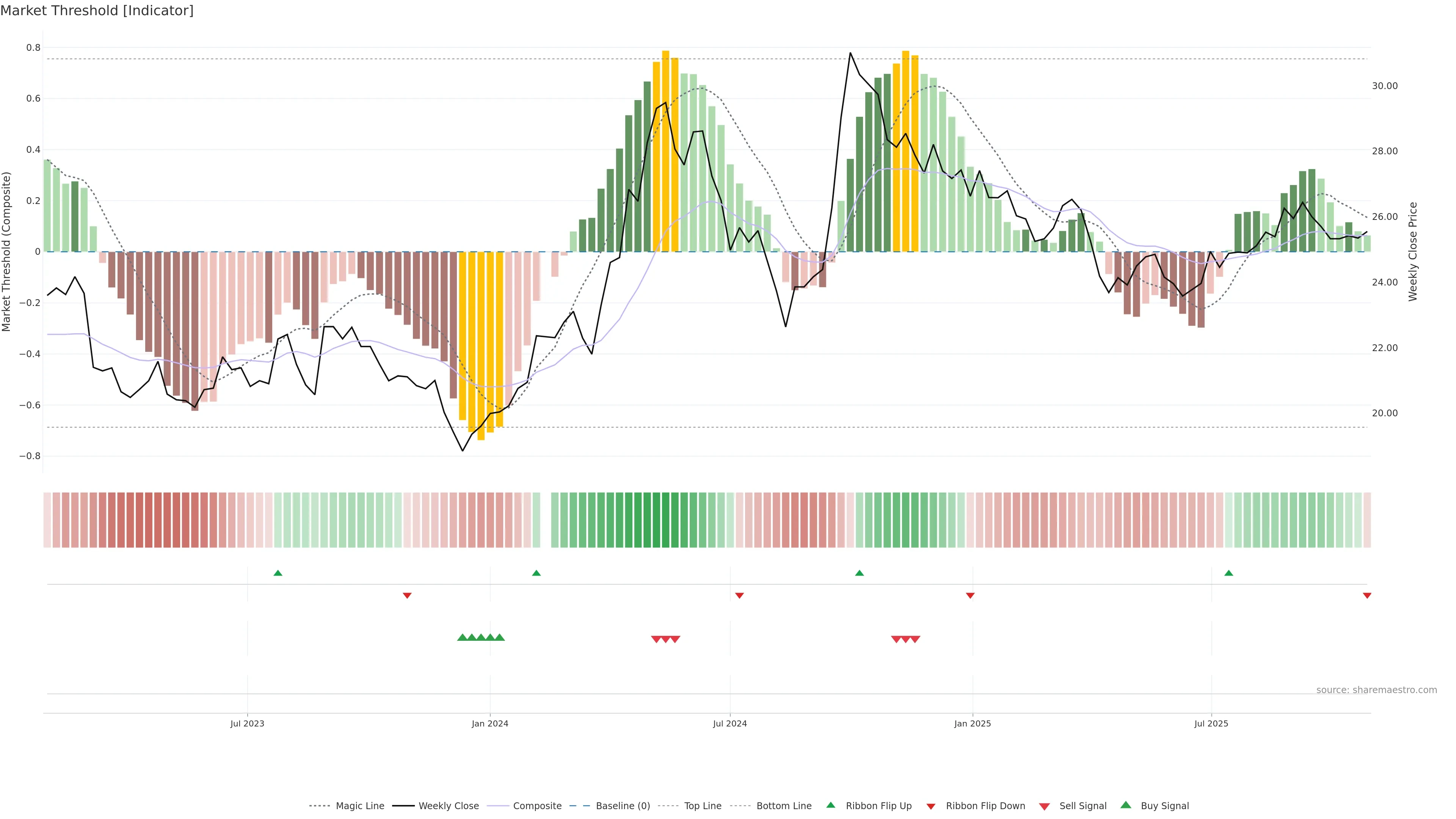The width and height of the screenshot is (1456, 819).
Task: Toggle the Top Line legend entry
Action: [x=703, y=806]
